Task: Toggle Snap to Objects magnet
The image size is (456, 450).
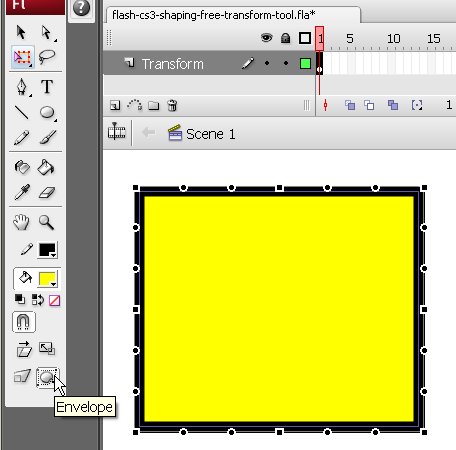Action: 23,322
